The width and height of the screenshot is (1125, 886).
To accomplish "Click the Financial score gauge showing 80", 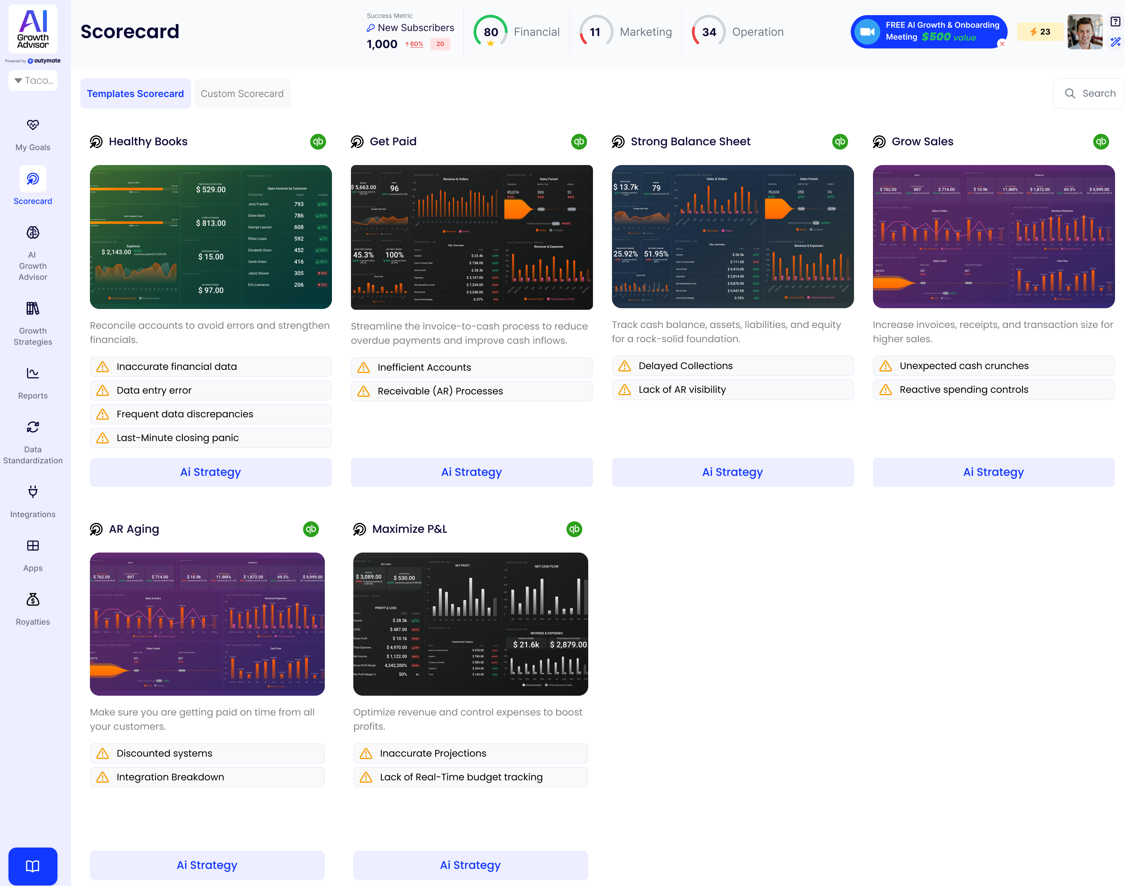I will 490,32.
